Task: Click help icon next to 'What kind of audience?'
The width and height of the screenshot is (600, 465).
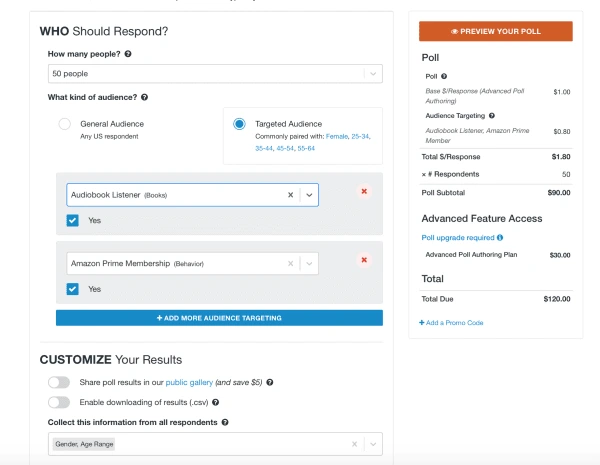Action: (145, 97)
